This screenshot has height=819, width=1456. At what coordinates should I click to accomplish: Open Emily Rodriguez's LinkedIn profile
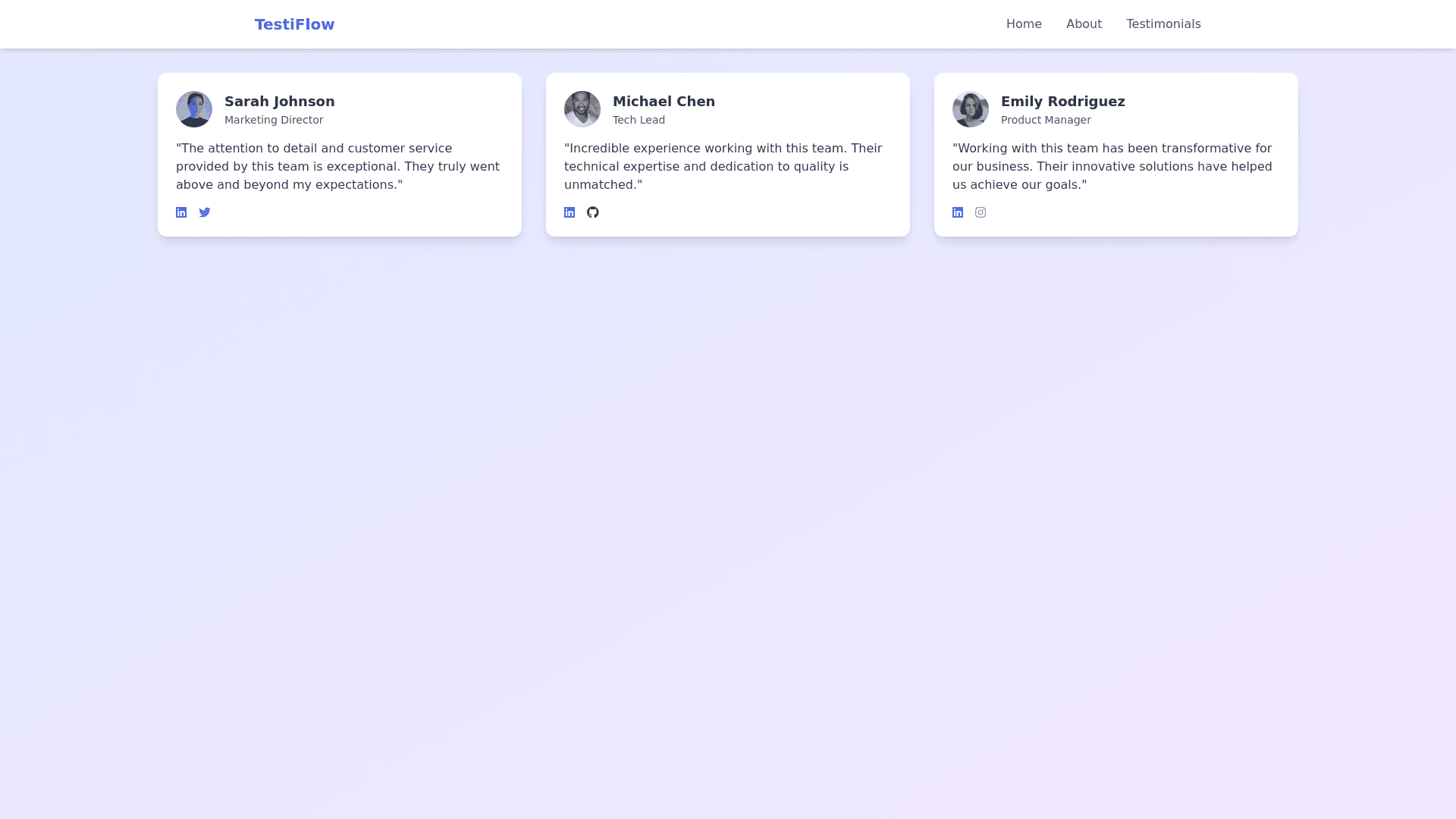pyautogui.click(x=958, y=212)
